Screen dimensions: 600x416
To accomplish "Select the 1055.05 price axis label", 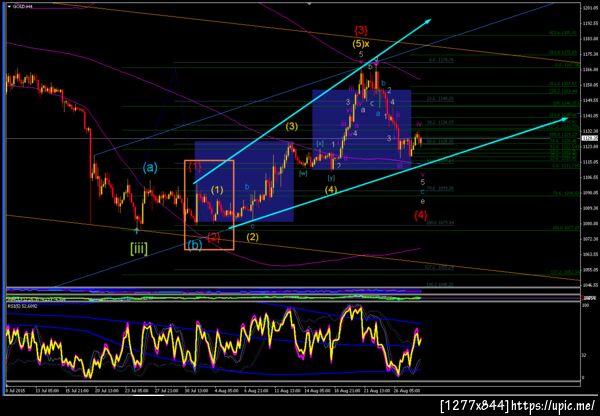I will 590,270.
